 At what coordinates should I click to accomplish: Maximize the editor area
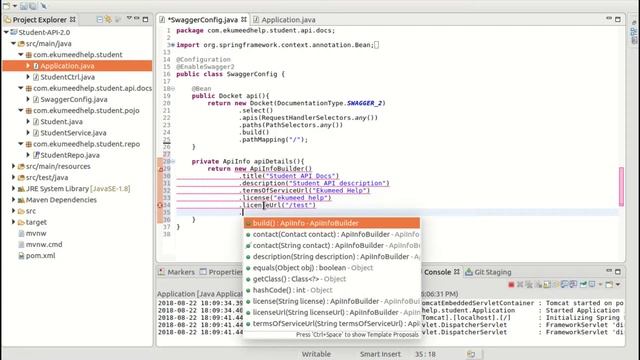pos(618,19)
